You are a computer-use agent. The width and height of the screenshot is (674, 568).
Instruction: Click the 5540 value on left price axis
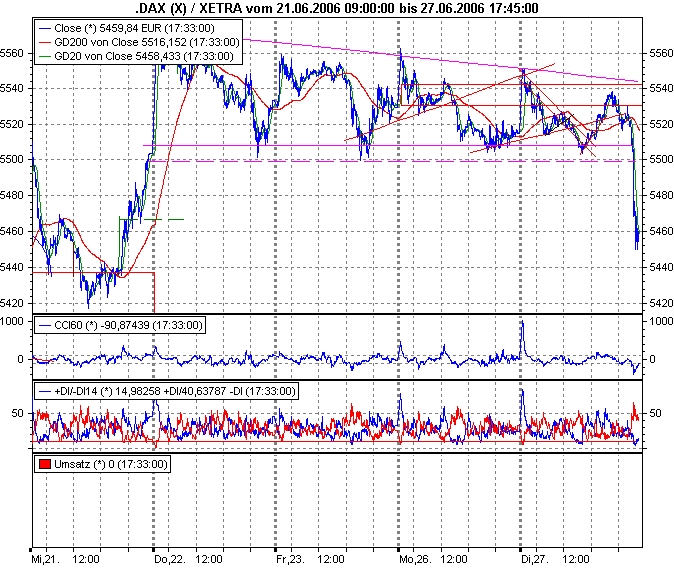12,89
